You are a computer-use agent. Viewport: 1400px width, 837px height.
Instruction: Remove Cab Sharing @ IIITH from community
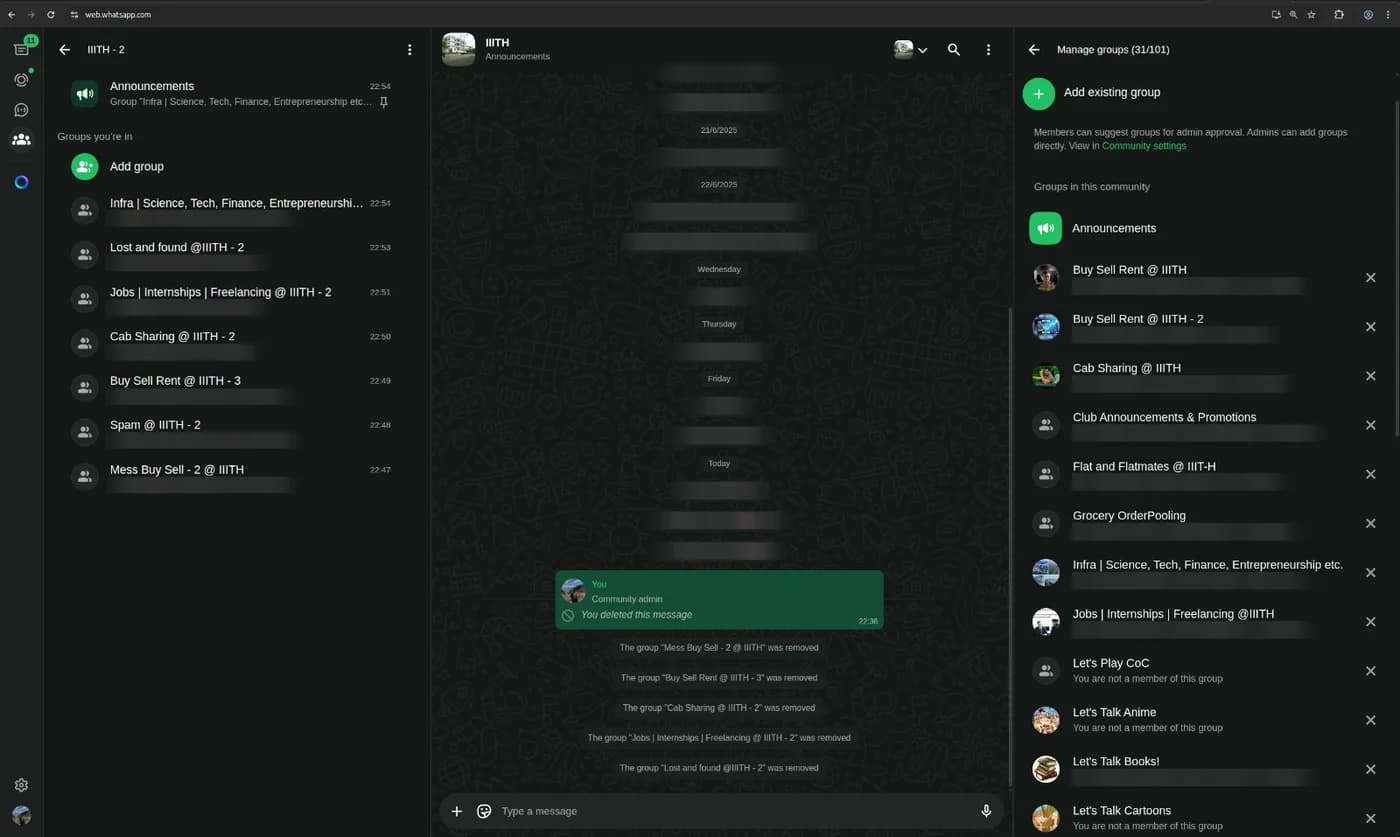tap(1371, 376)
